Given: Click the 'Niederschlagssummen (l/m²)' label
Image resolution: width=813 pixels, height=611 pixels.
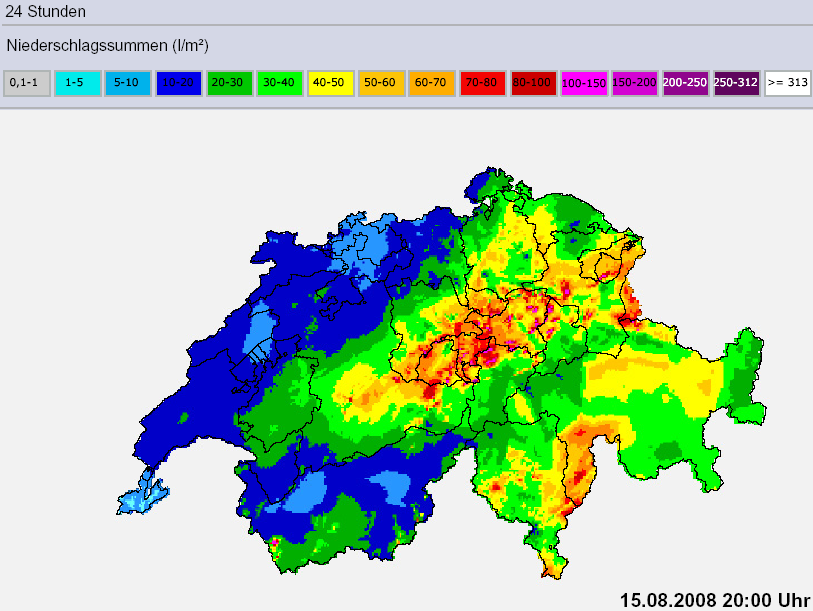Looking at the screenshot, I should [107, 46].
